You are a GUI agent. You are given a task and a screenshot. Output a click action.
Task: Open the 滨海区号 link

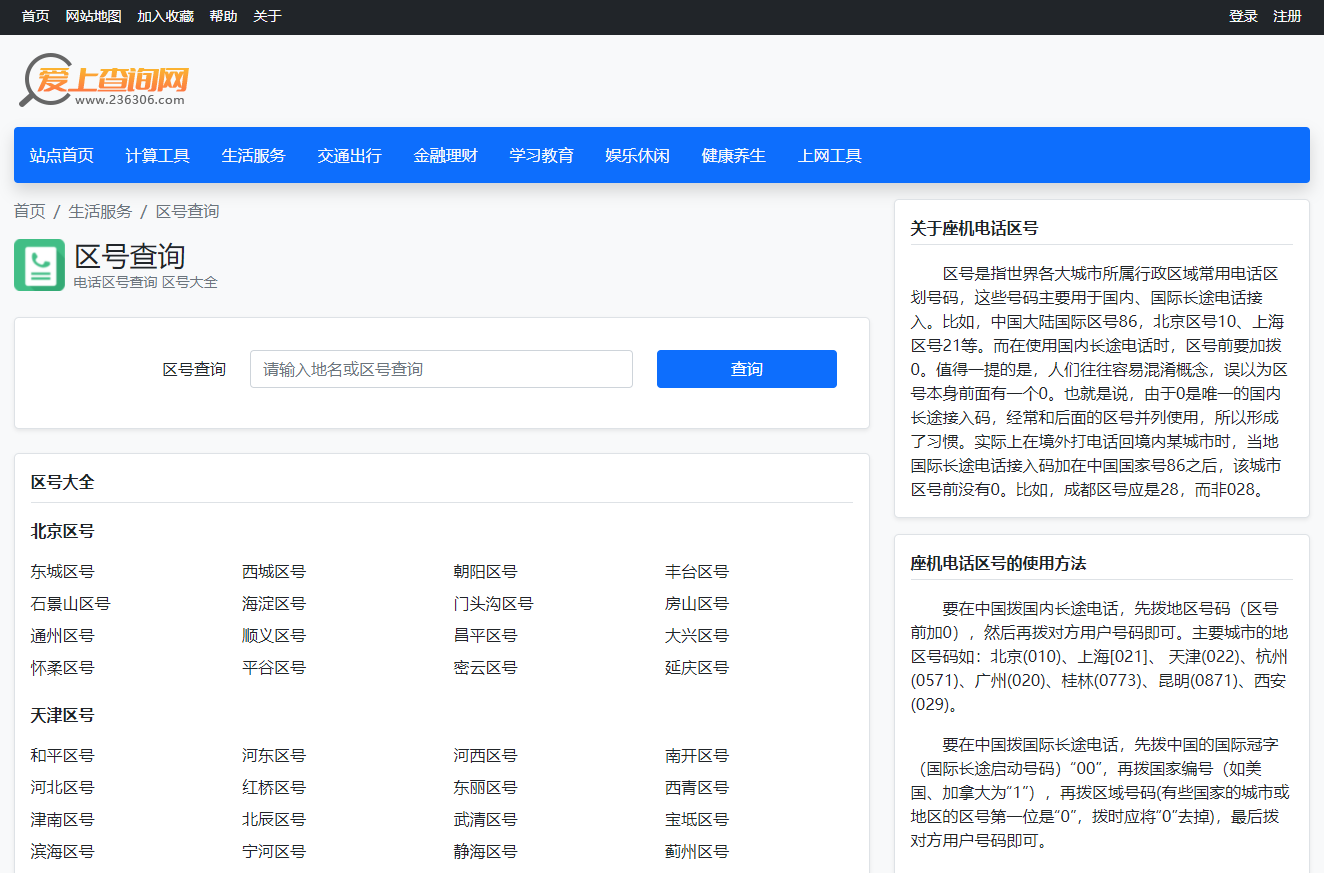pos(62,852)
